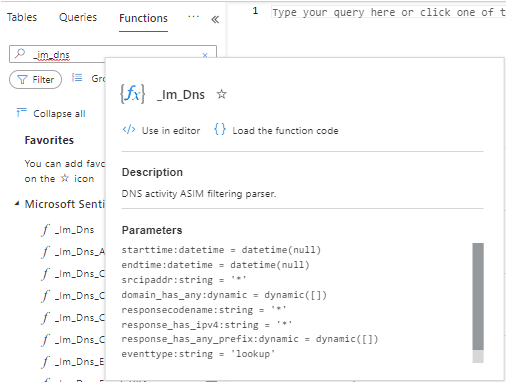Click the Use in editor code icon

click(x=129, y=130)
